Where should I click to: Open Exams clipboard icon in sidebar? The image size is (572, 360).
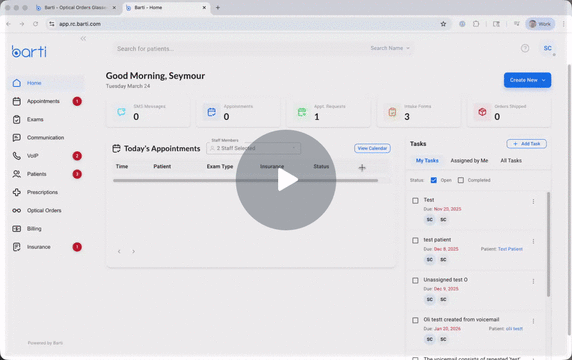(x=16, y=120)
